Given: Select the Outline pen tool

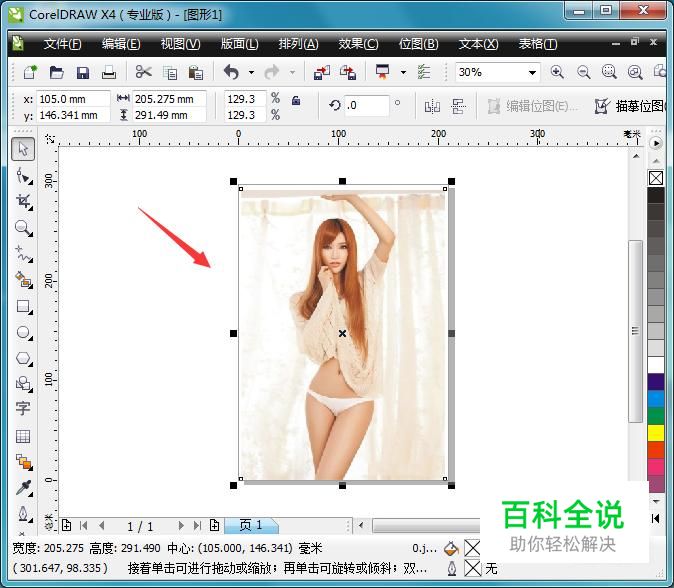Looking at the screenshot, I should (x=24, y=514).
